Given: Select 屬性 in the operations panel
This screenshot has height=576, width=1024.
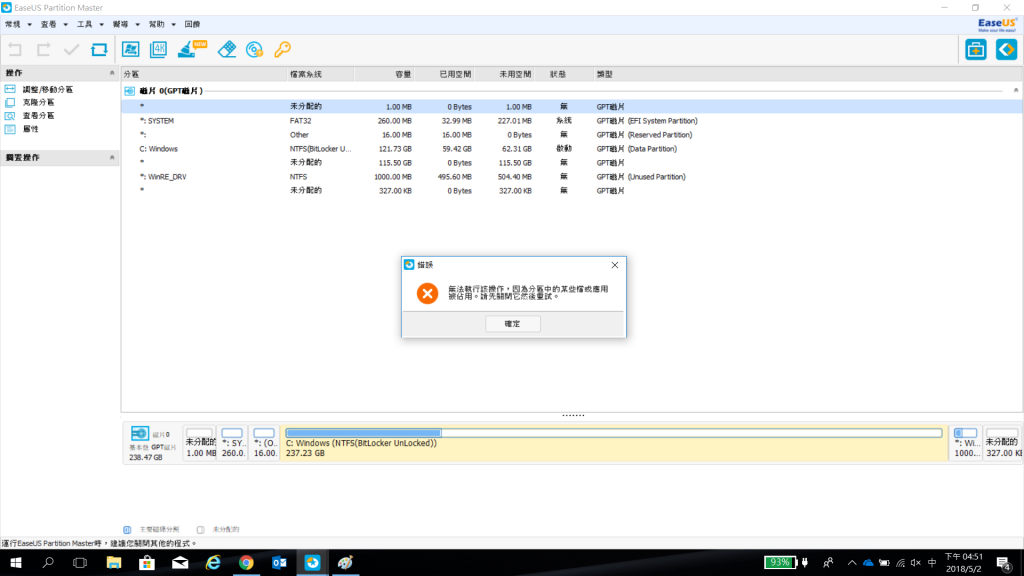Looking at the screenshot, I should tap(31, 129).
